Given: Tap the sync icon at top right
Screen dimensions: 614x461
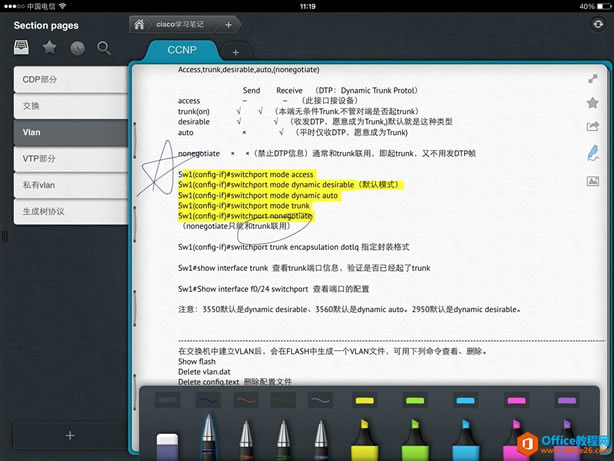Looking at the screenshot, I should [x=598, y=24].
